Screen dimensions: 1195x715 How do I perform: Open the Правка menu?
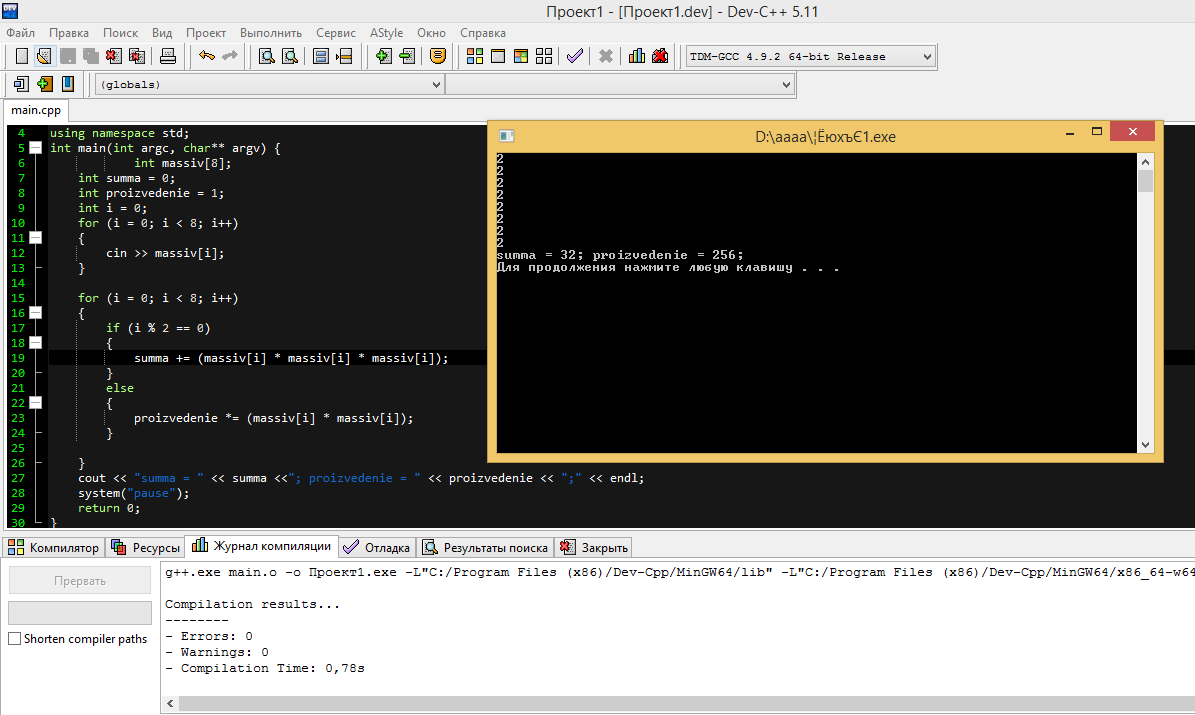tap(69, 33)
